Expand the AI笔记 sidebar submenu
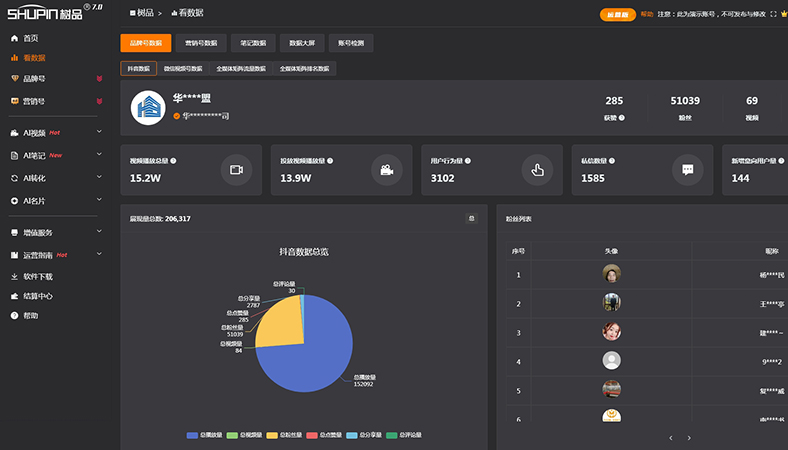This screenshot has width=788, height=450. tap(98, 155)
